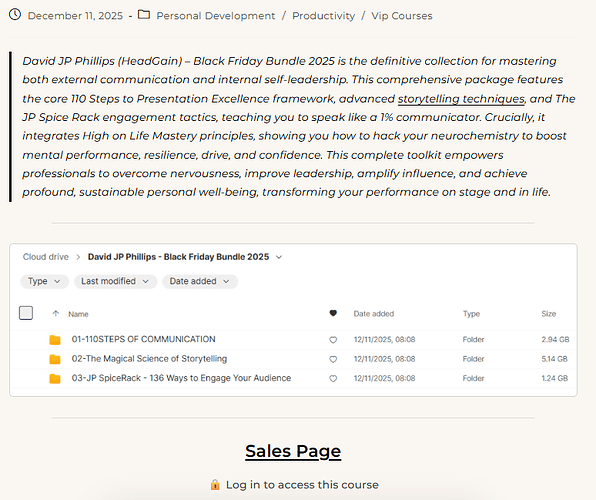596x500 pixels.
Task: Click the clock icon beside the post date
Action: (15, 15)
